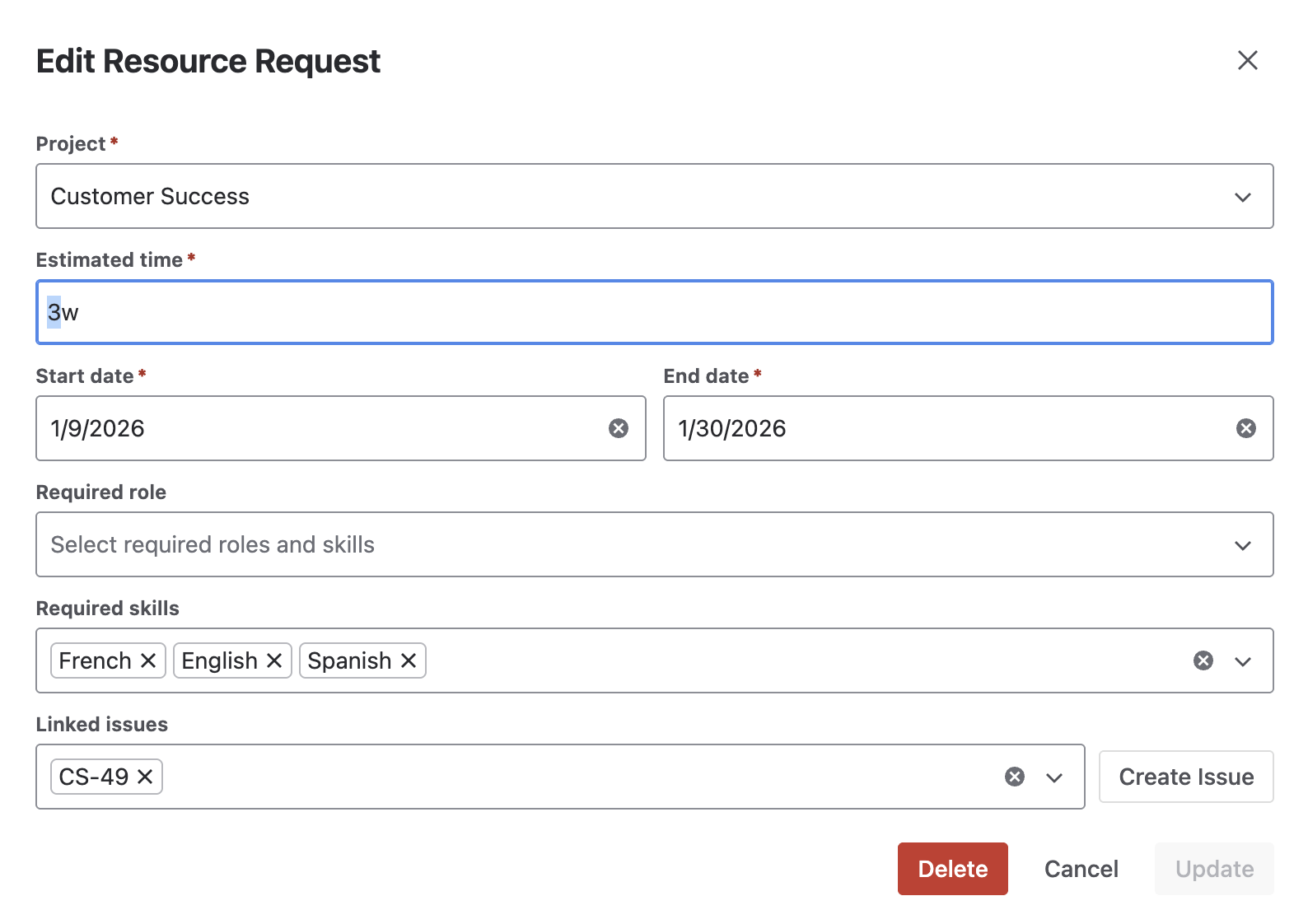Click into the End date field

point(947,428)
